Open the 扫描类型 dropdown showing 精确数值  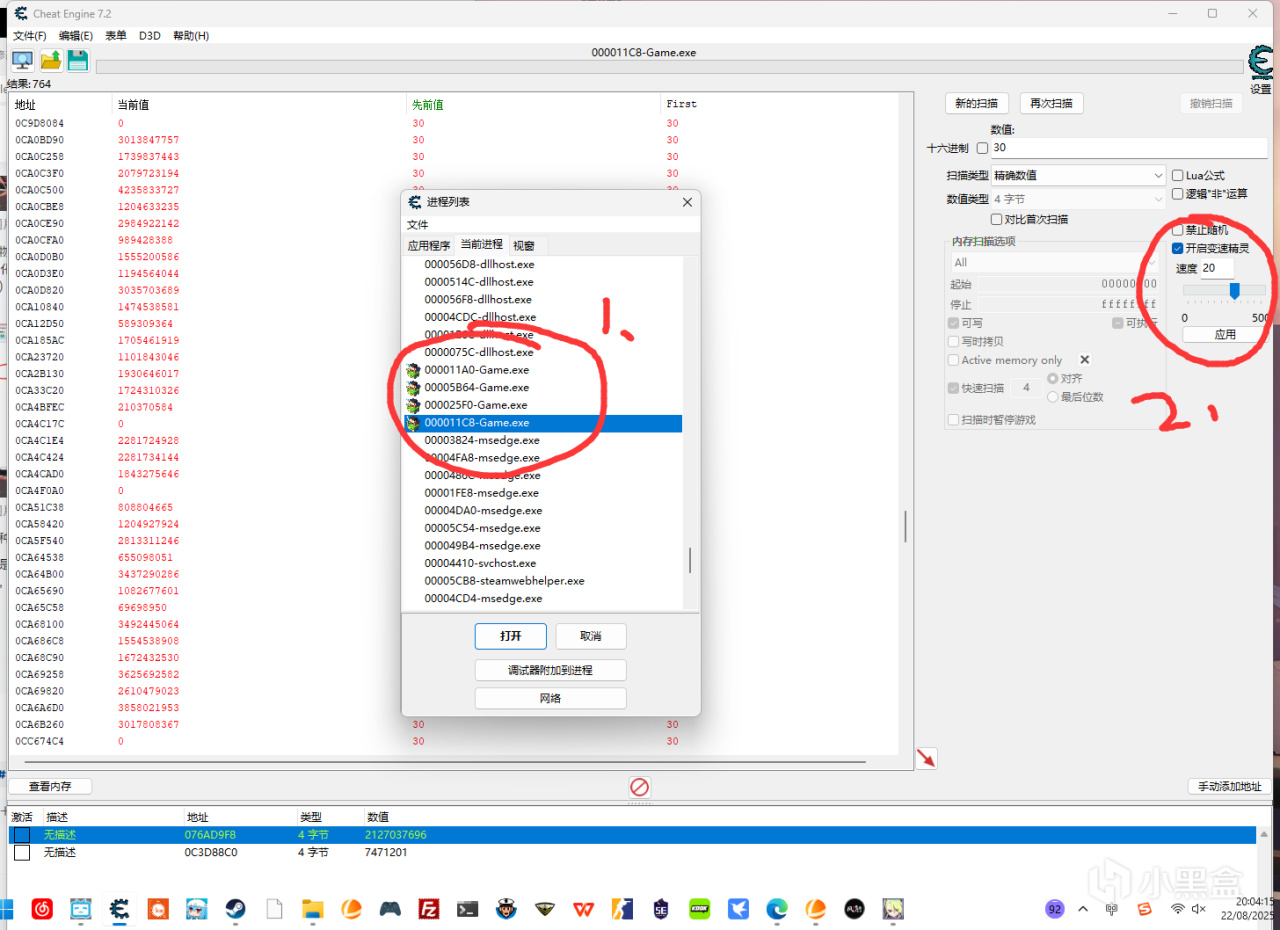pyautogui.click(x=1078, y=175)
